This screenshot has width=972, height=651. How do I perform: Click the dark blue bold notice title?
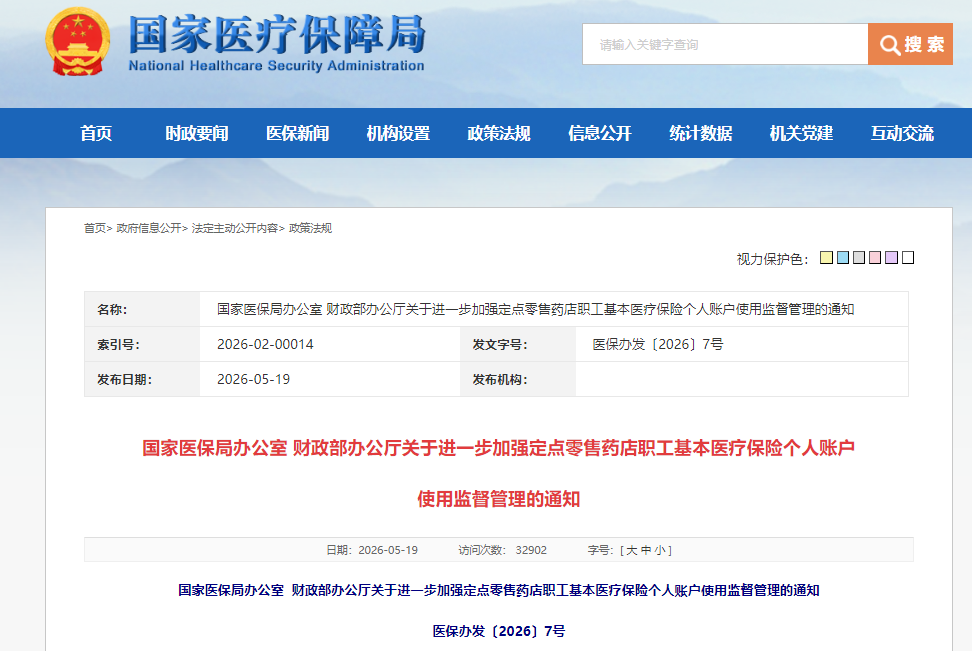pos(498,590)
